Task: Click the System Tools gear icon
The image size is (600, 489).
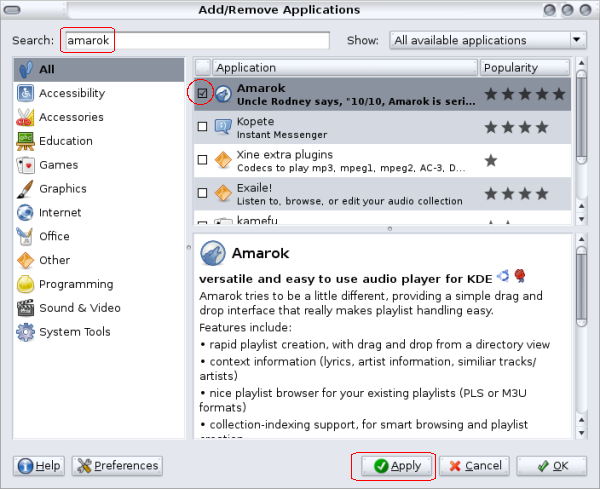Action: pos(25,332)
